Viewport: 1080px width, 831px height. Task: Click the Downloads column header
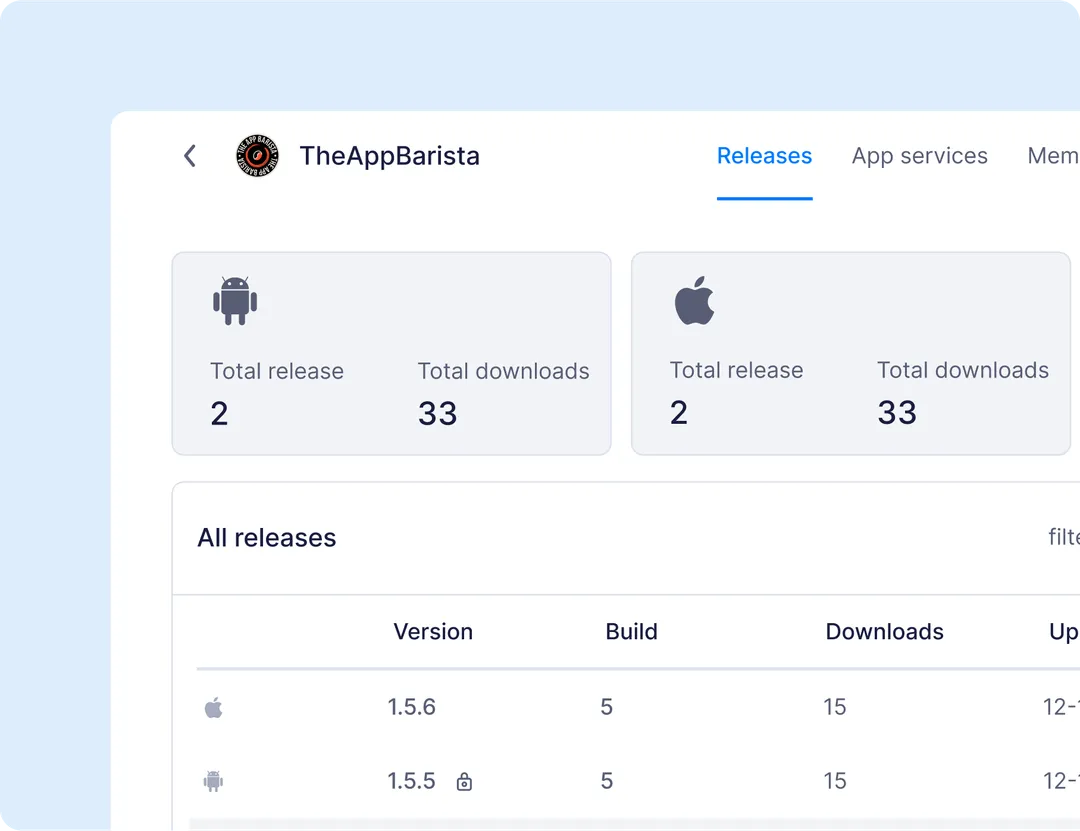[x=884, y=631]
